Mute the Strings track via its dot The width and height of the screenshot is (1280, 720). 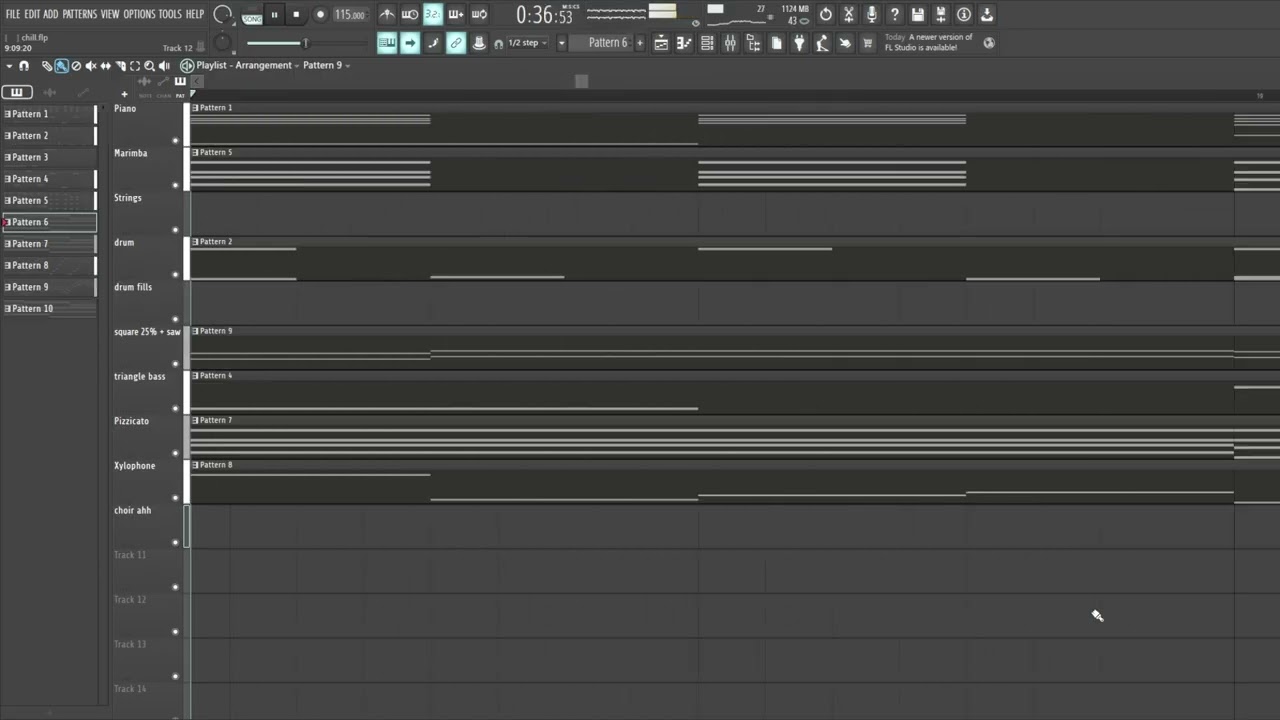pyautogui.click(x=175, y=230)
